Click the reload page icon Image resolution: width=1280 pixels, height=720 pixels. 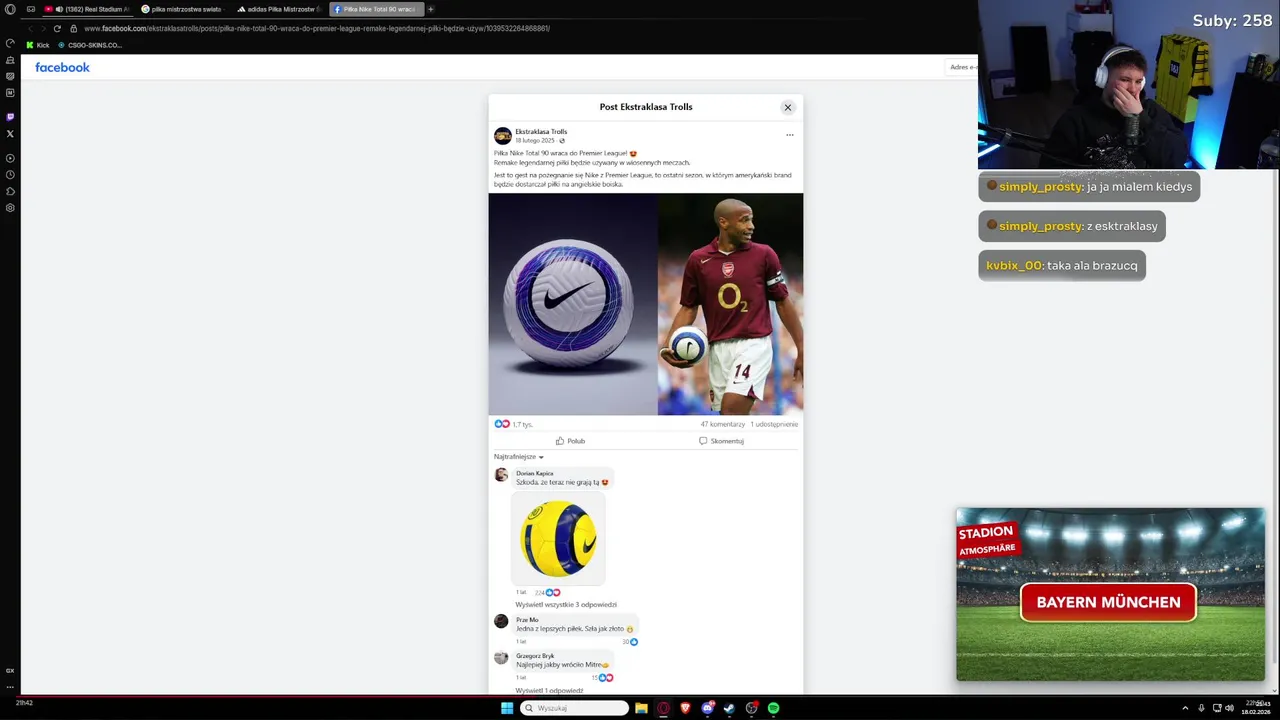tap(57, 28)
